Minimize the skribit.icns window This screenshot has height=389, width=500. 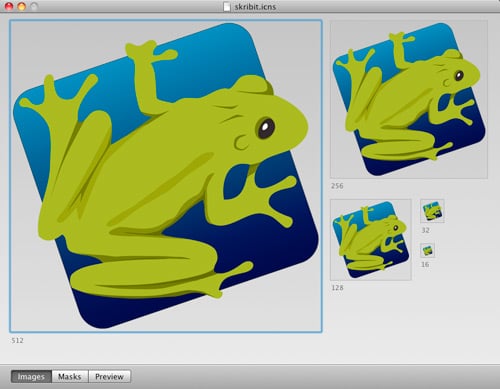(21, 6)
